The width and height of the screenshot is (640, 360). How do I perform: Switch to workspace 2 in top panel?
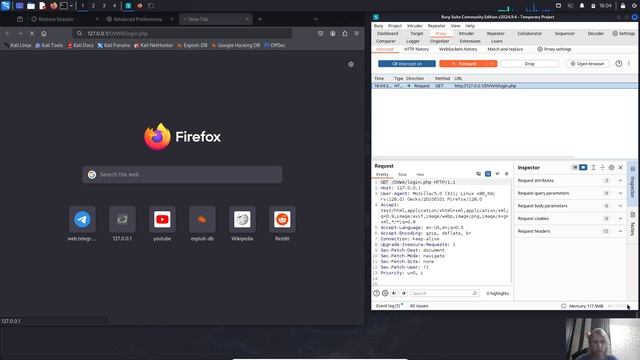(93, 6)
